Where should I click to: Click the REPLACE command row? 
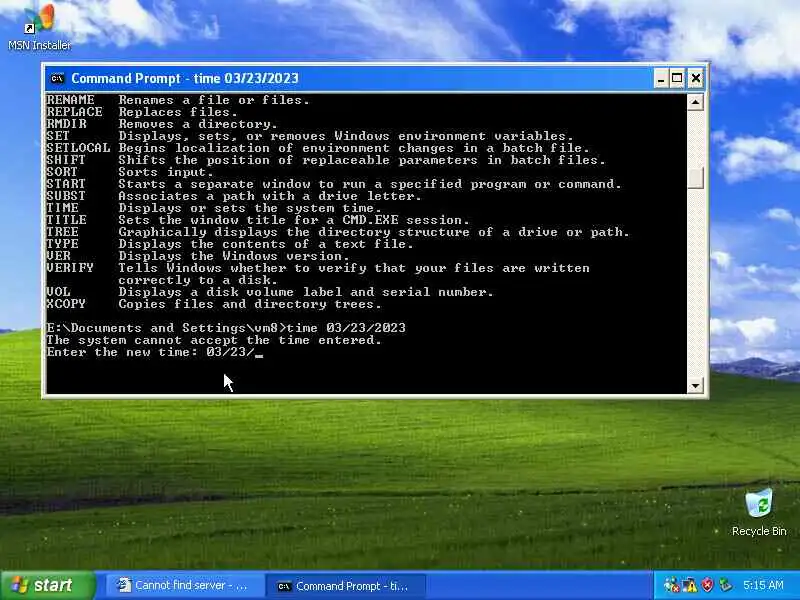(x=142, y=112)
